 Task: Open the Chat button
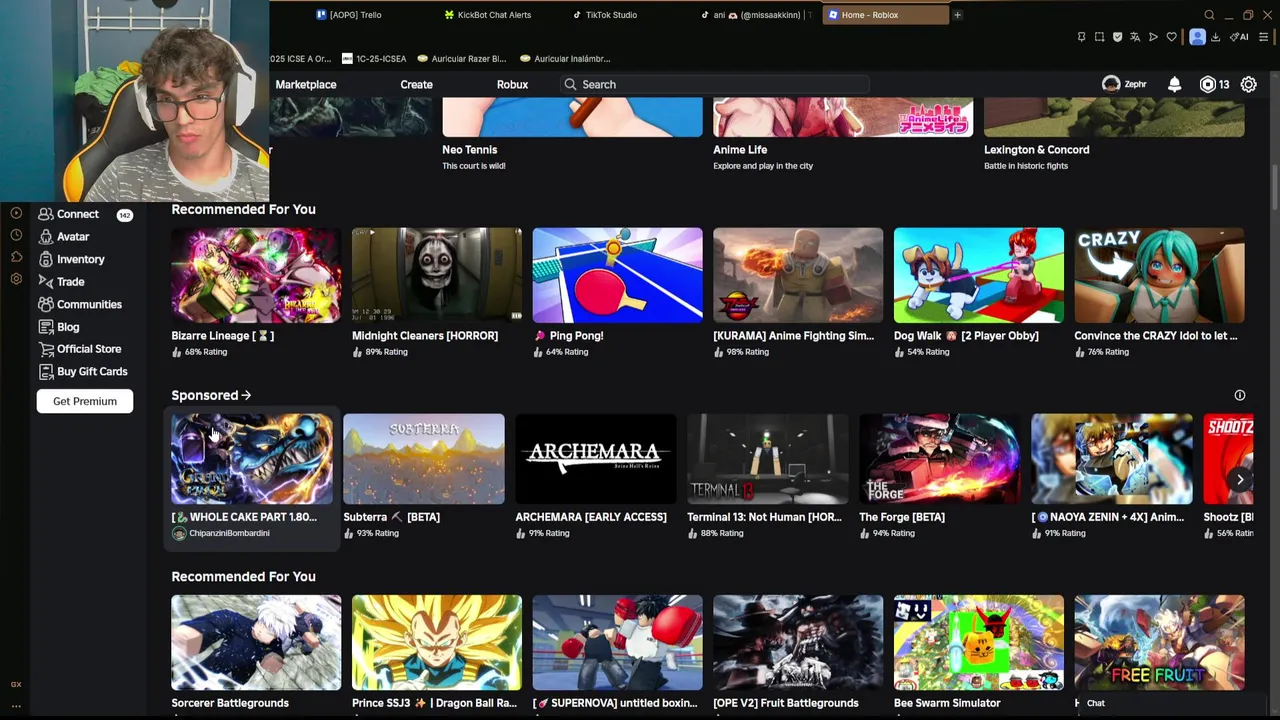pyautogui.click(x=1096, y=703)
